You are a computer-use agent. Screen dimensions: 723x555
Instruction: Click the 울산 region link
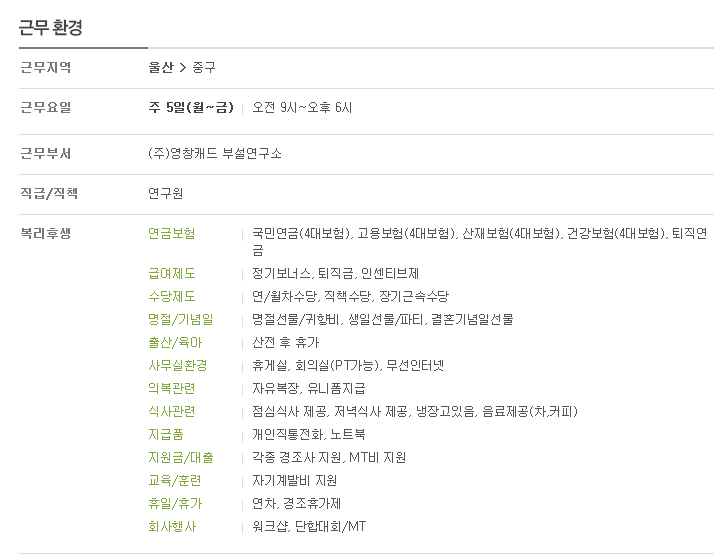point(160,68)
